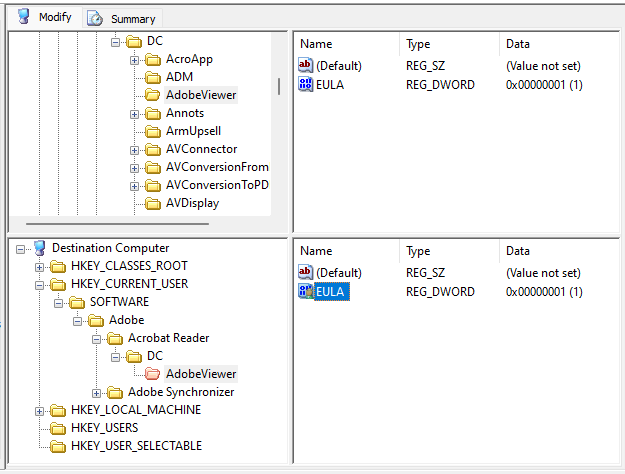Screen dimensions: 625x474
Task: Click the HKEY_LOCAL_MACHINE folder icon
Action: click(58, 410)
